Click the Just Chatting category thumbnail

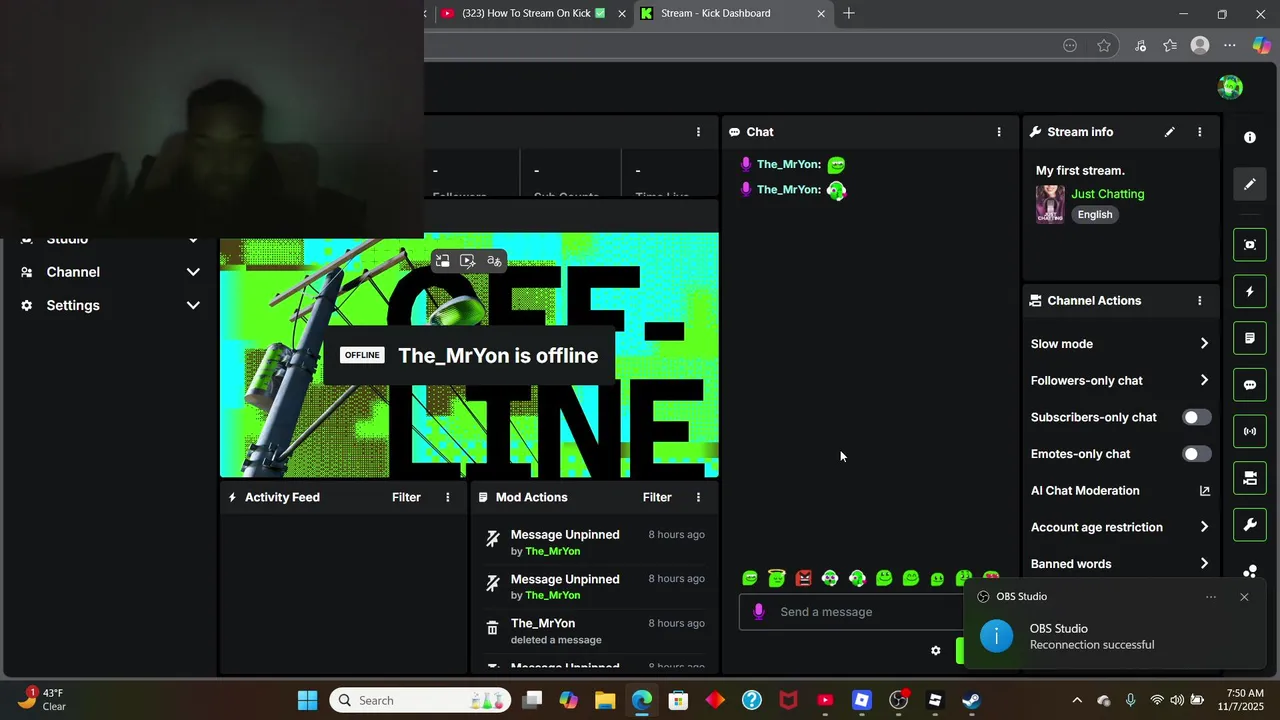click(1050, 204)
